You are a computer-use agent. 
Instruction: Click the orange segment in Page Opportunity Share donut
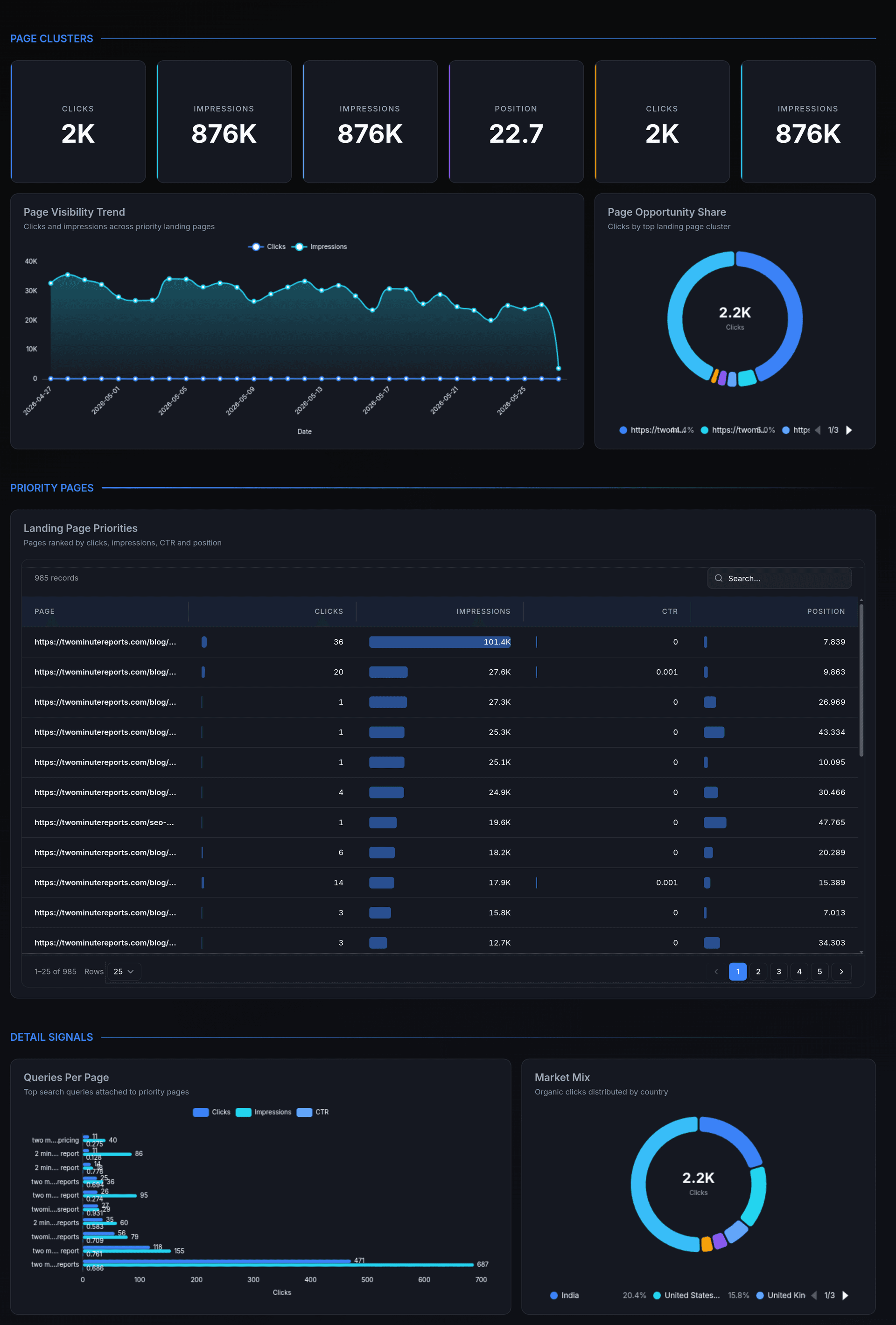point(715,375)
